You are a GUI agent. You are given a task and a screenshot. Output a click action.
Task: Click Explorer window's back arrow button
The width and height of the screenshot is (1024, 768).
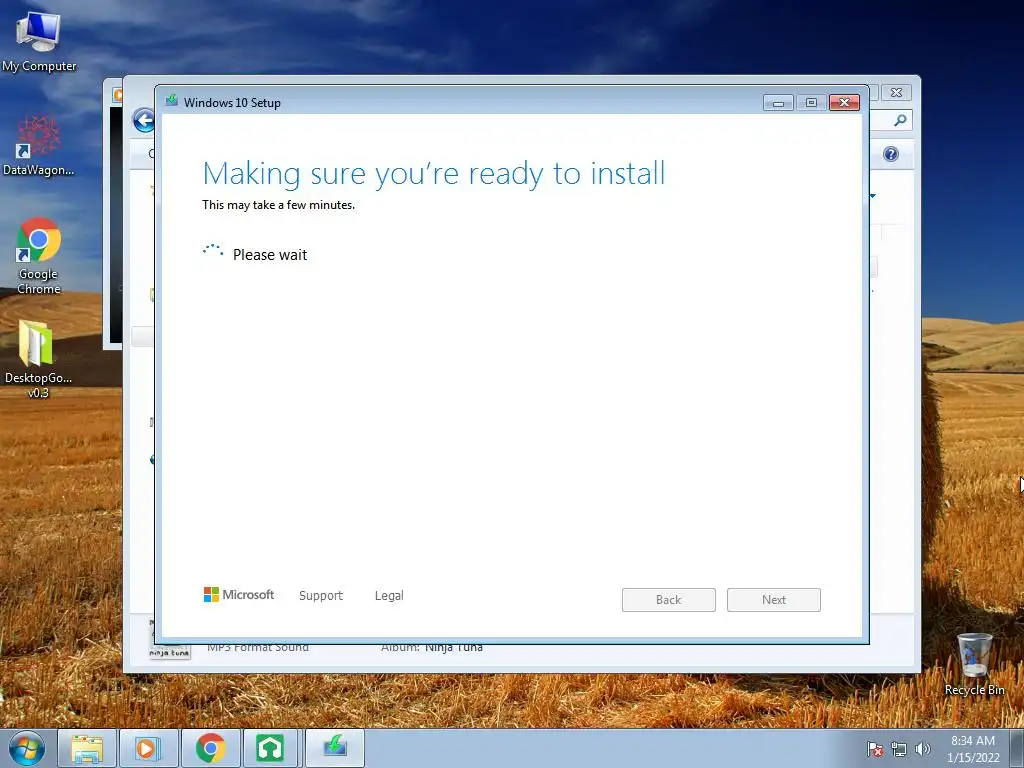coord(144,120)
